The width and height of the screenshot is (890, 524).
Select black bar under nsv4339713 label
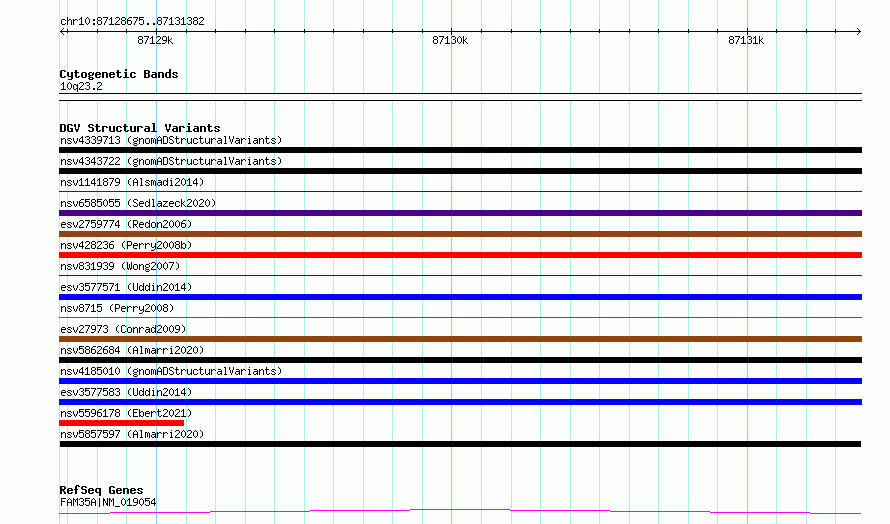tap(460, 150)
